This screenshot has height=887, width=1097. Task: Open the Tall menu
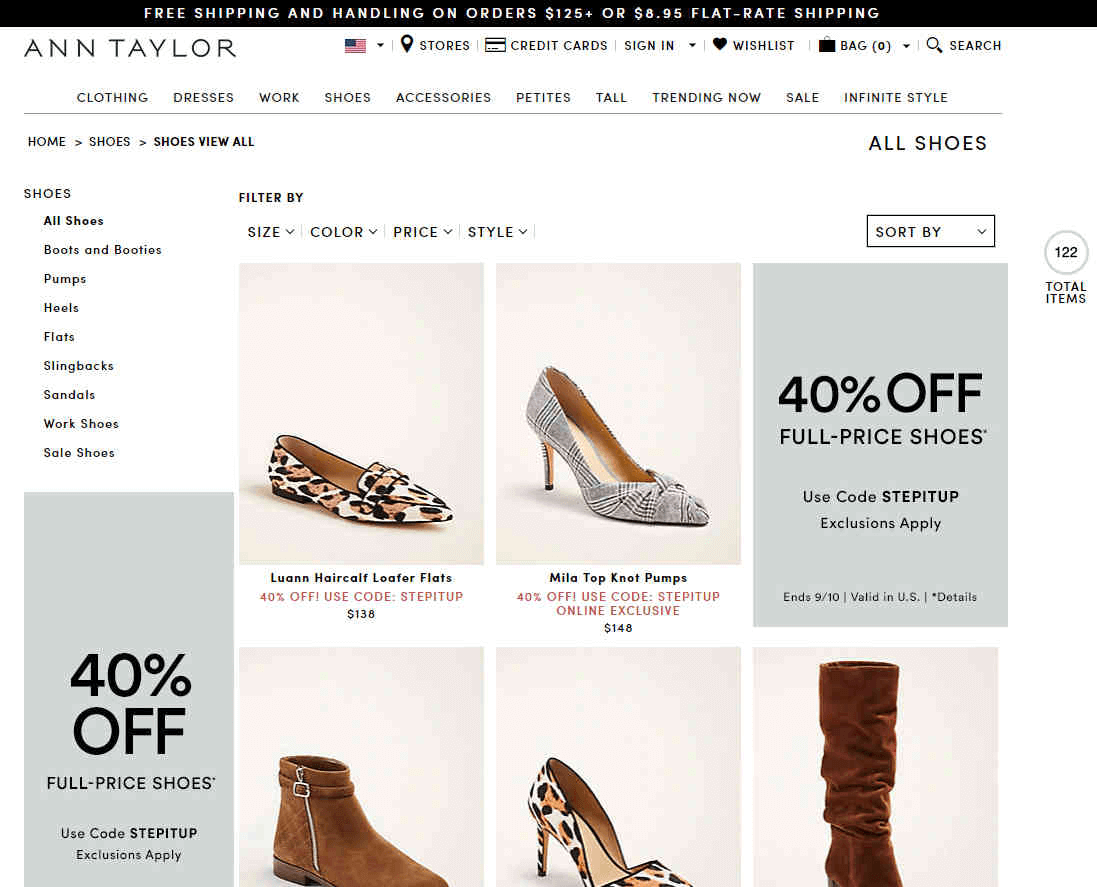point(611,97)
